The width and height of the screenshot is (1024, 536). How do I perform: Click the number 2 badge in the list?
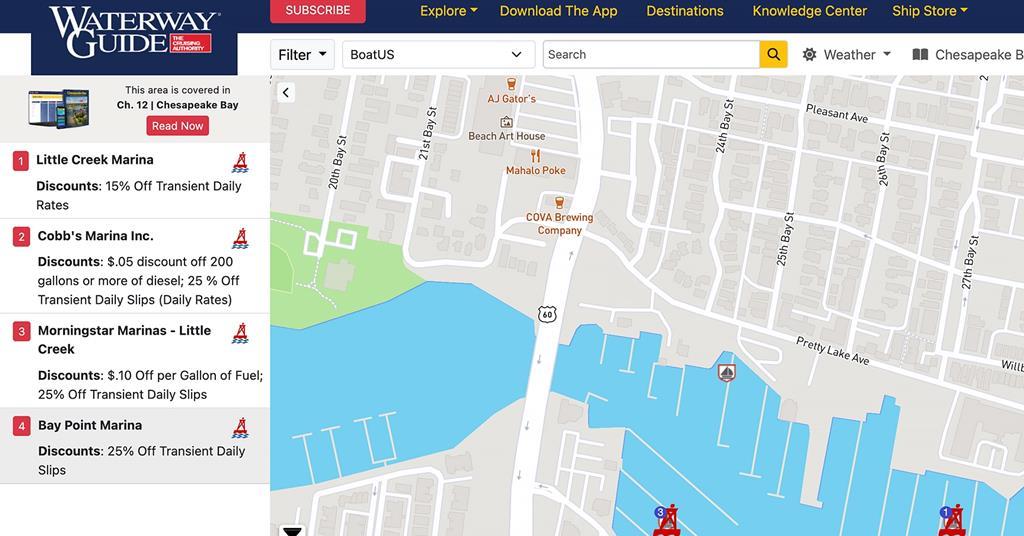pos(21,236)
